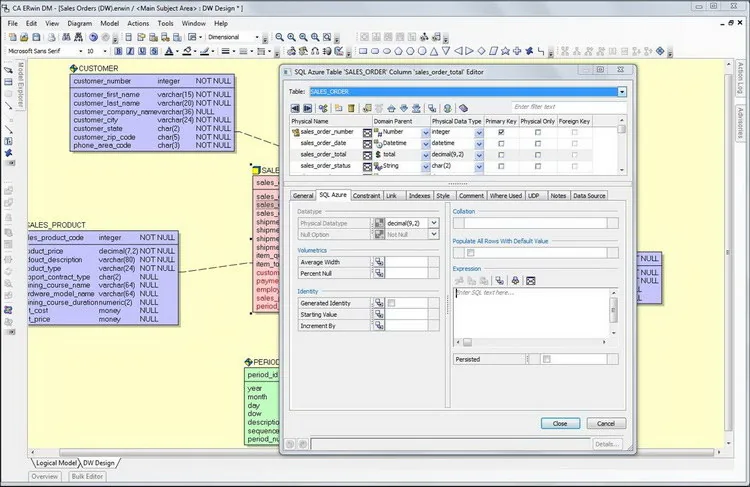Click the icon beside Generated Identity

(x=379, y=303)
